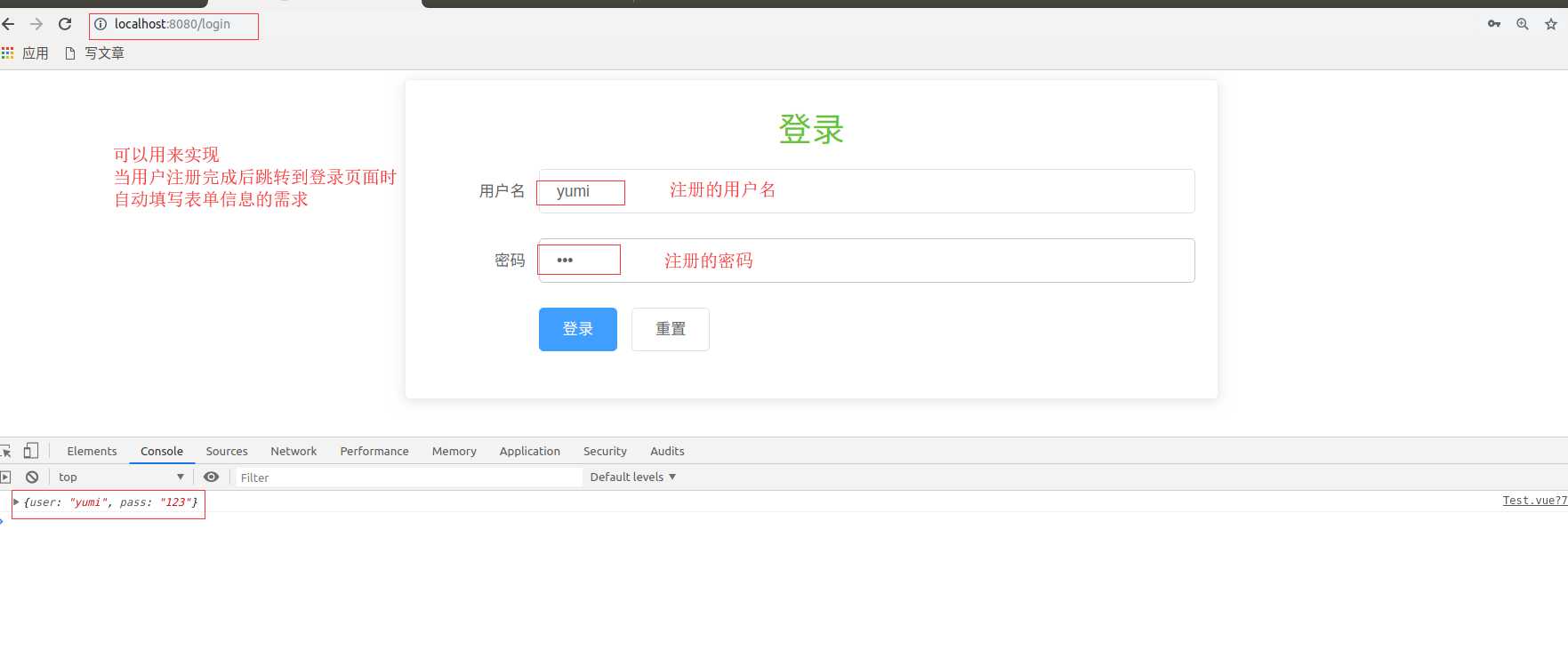Screen dimensions: 1568x666
Task: Click the console Filter field
Action: [408, 477]
